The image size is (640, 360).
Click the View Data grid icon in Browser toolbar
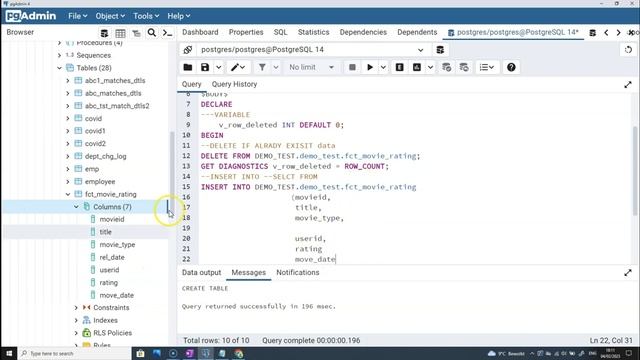pos(120,33)
